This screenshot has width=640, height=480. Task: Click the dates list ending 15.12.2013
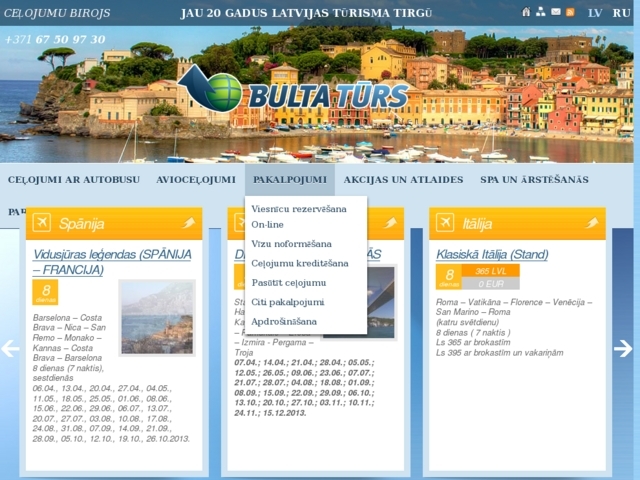[x=304, y=388]
